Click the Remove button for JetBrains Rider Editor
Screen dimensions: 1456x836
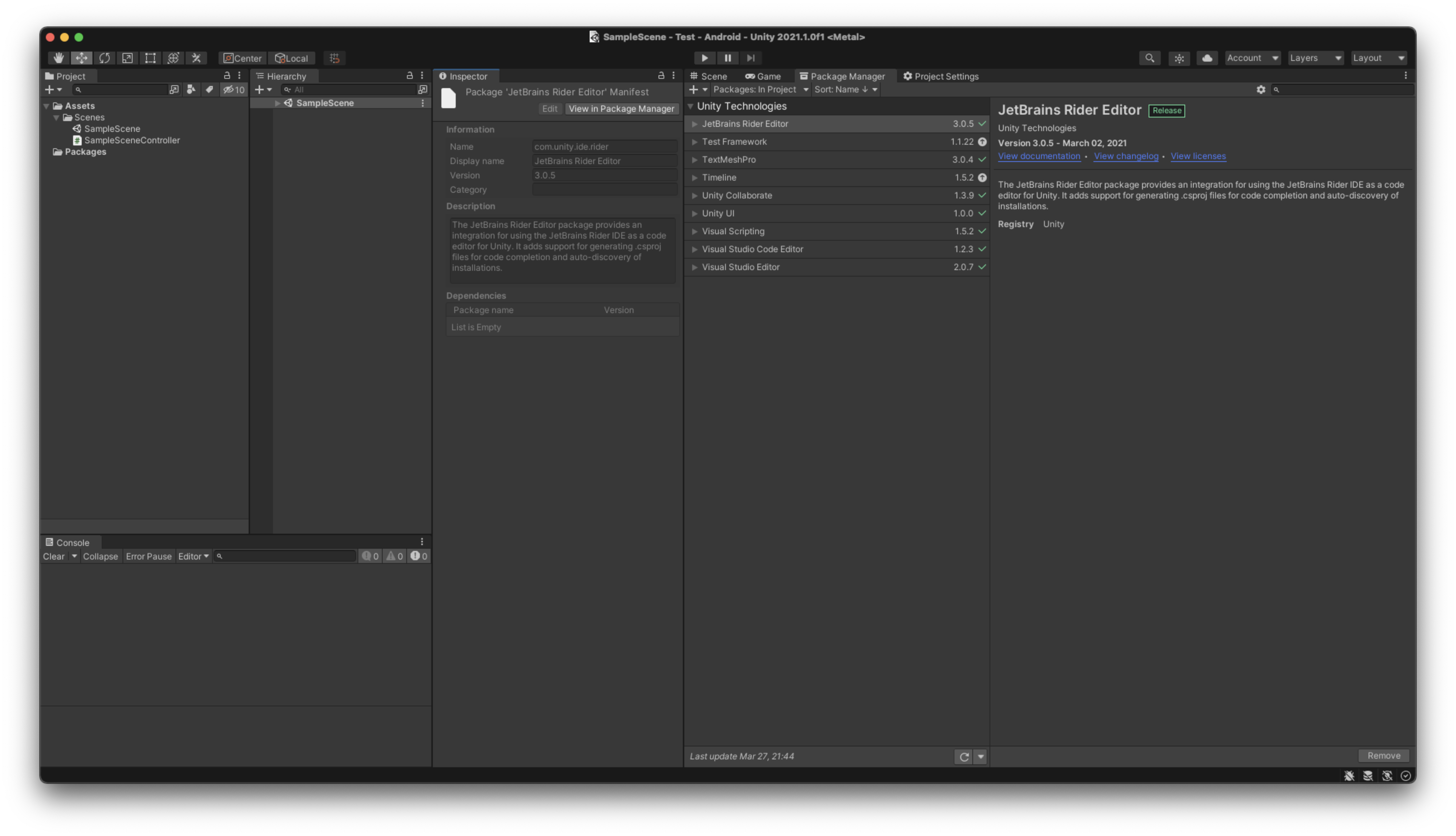(1383, 755)
